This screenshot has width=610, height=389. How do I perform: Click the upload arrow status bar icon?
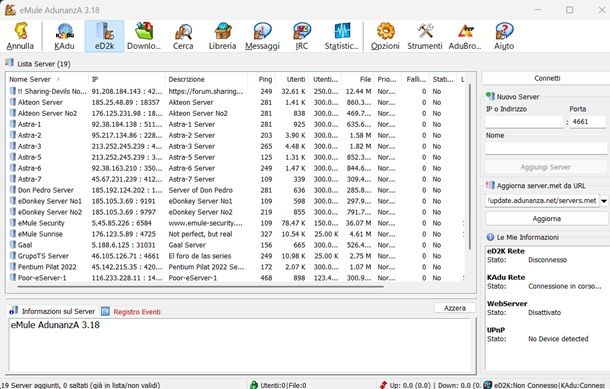(x=383, y=385)
